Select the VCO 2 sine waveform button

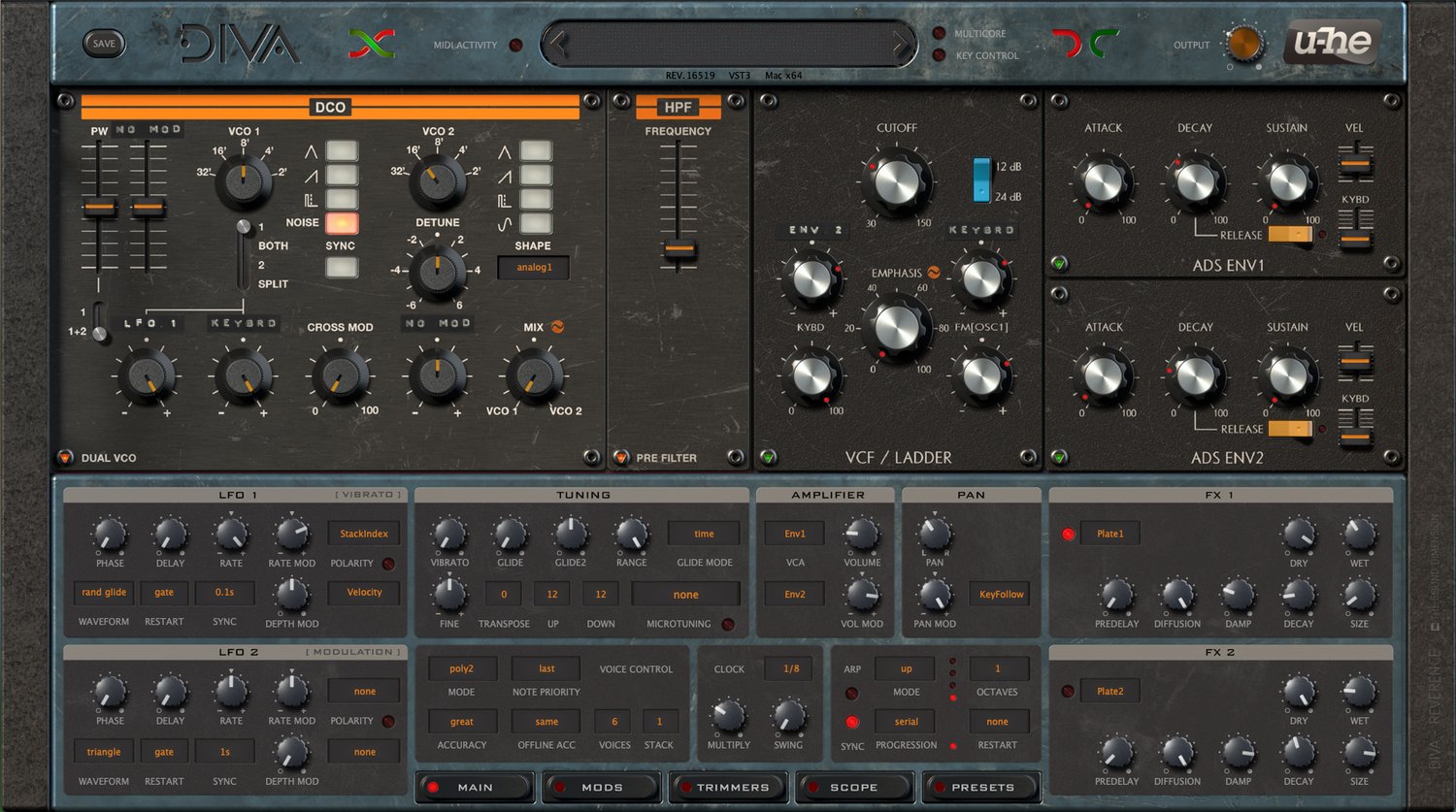tap(536, 223)
